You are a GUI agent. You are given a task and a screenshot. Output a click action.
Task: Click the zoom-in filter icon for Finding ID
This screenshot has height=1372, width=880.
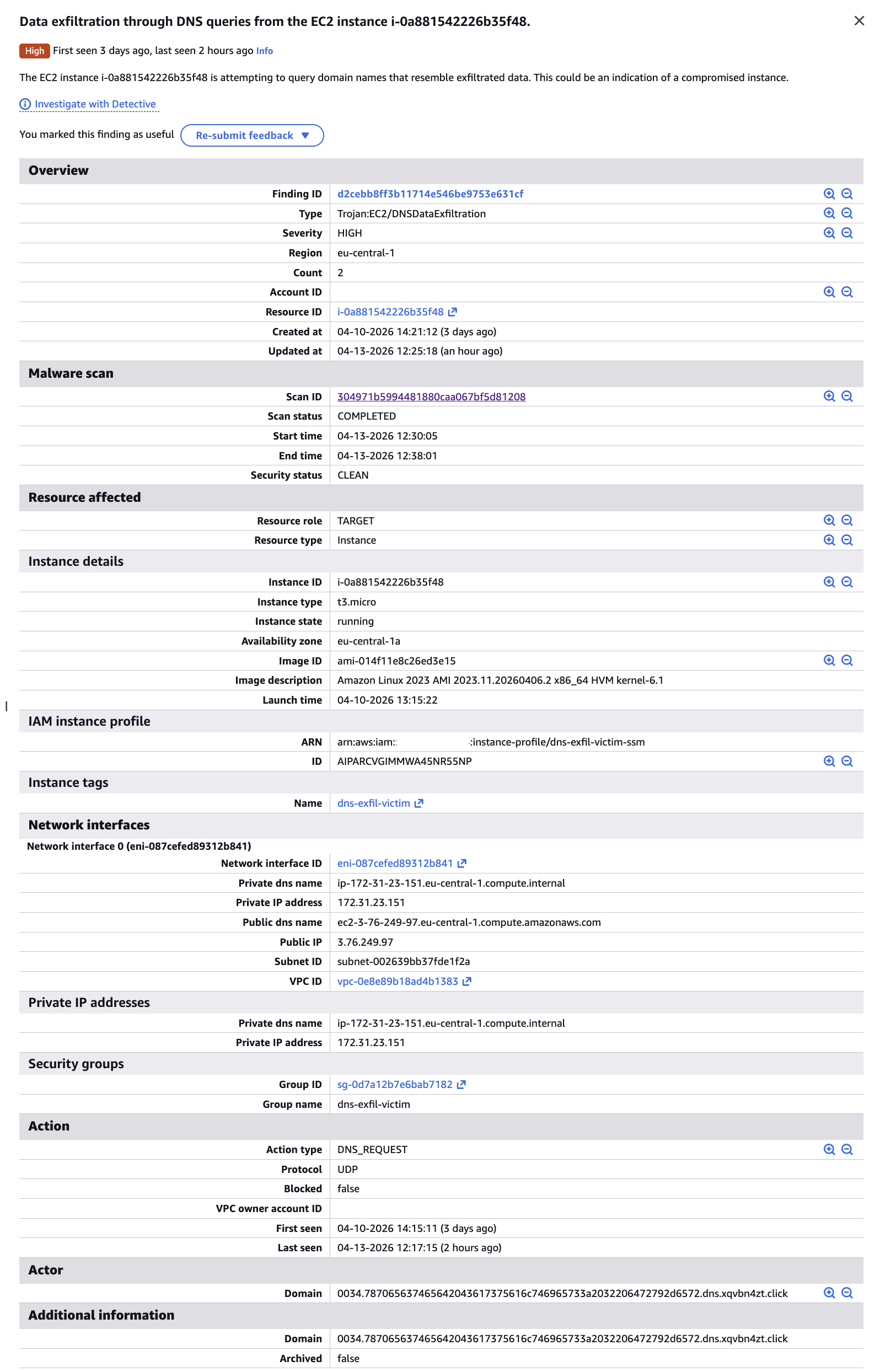coord(829,194)
